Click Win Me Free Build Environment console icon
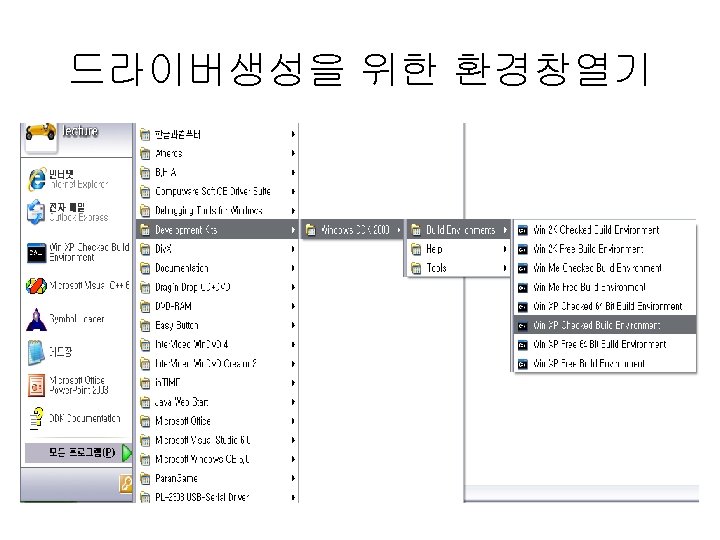This screenshot has height=540, width=720. [x=523, y=287]
